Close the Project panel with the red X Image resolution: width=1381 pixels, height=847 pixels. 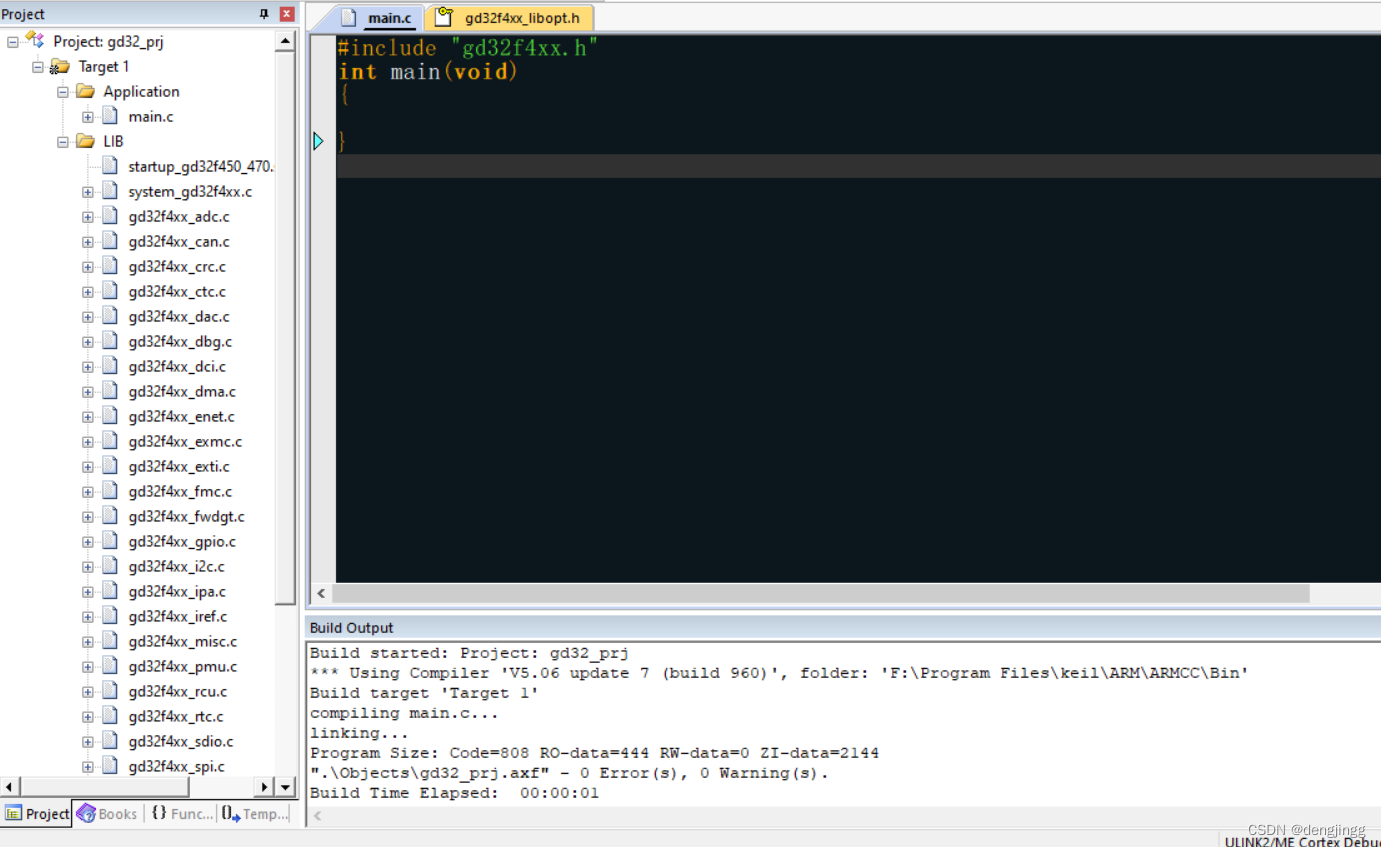[287, 14]
